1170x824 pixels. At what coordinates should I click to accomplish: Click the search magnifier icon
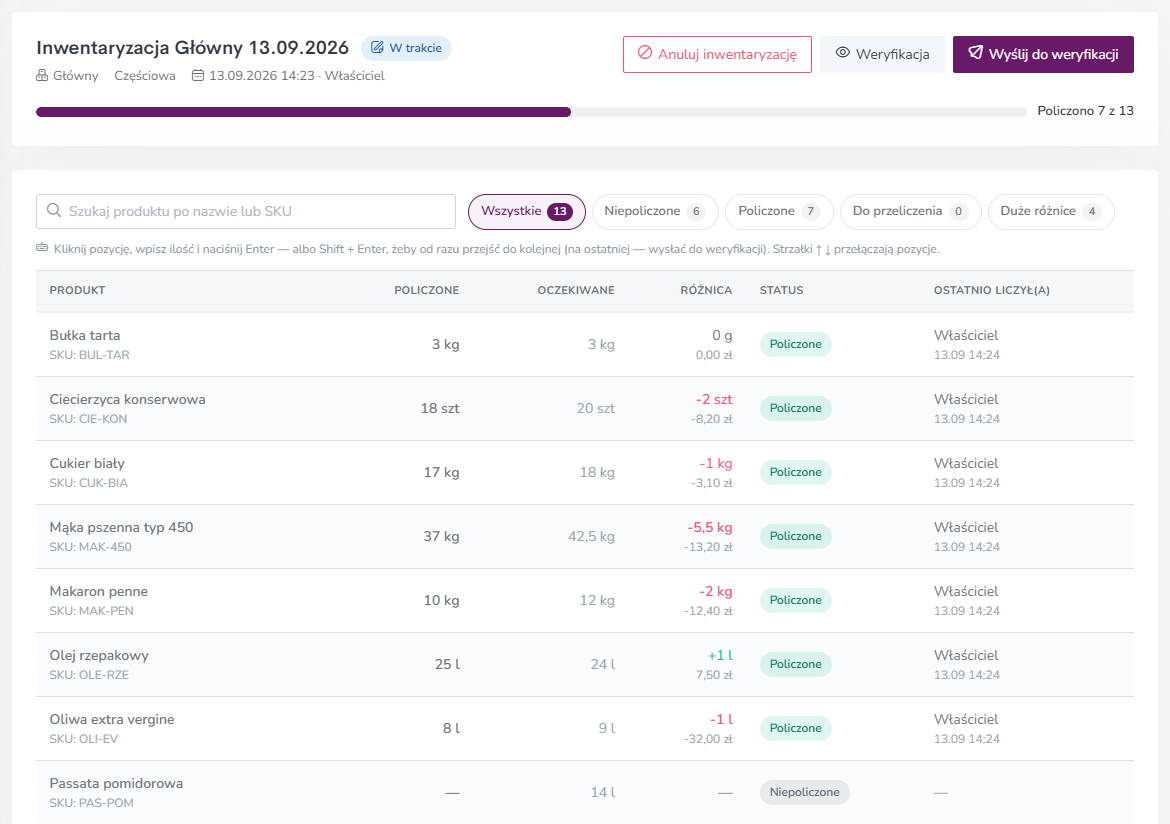click(x=54, y=210)
